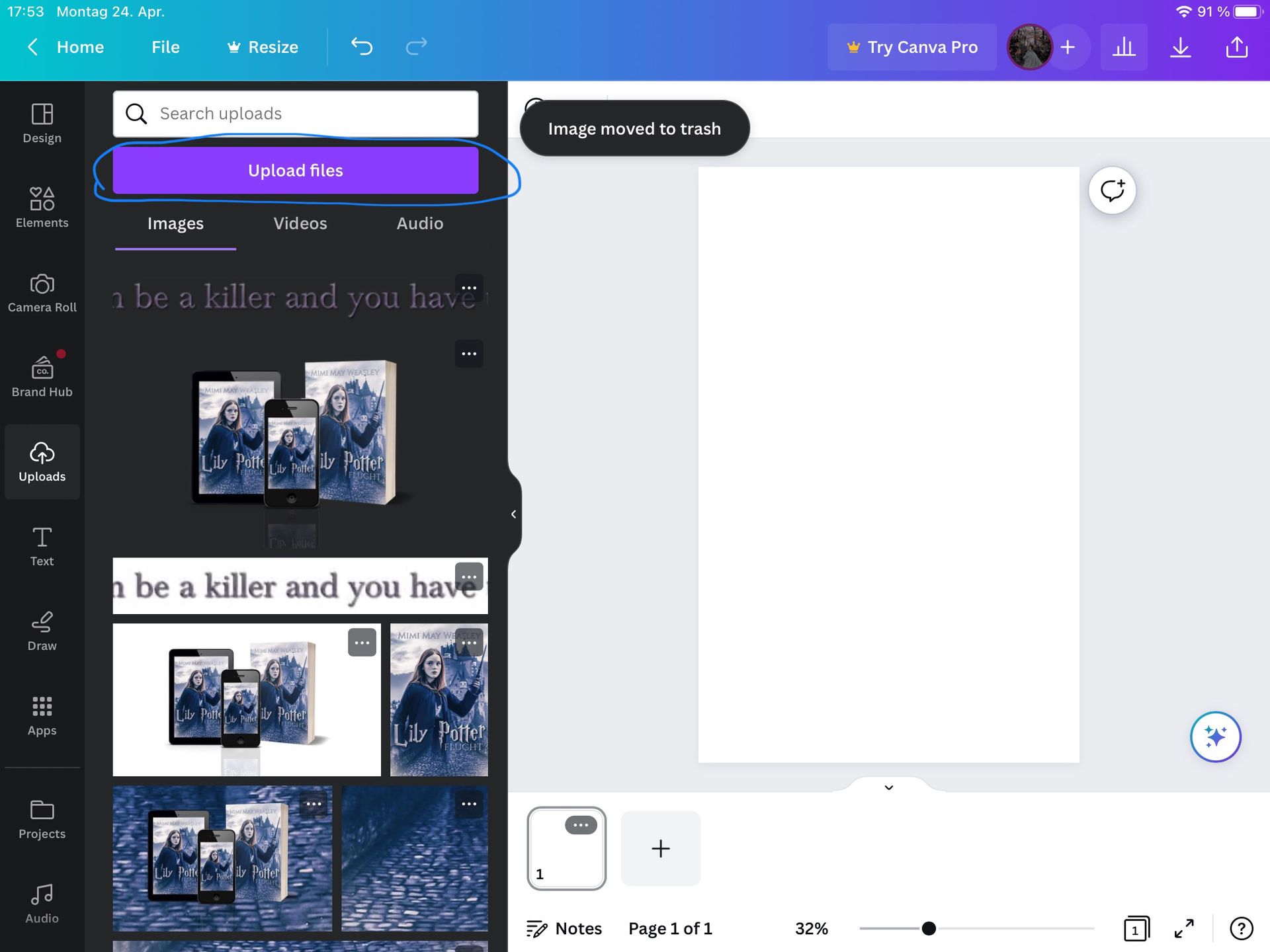Open options for dark book mockup image

point(469,354)
